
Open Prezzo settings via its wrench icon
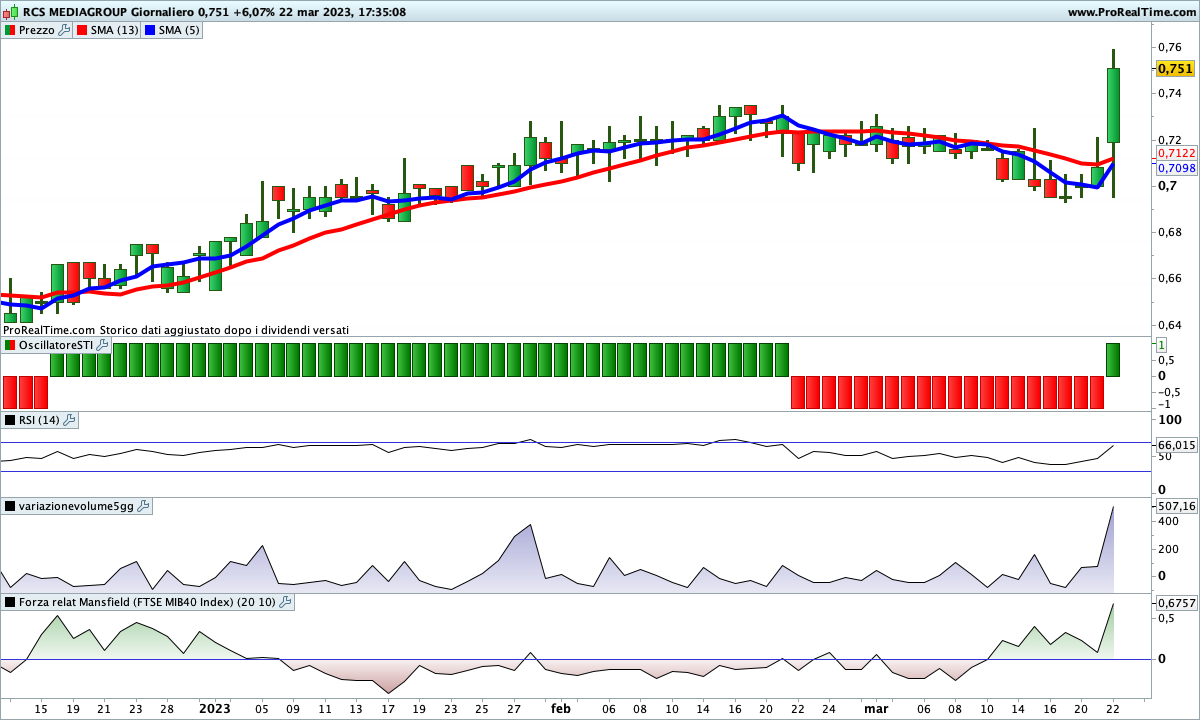(x=65, y=30)
